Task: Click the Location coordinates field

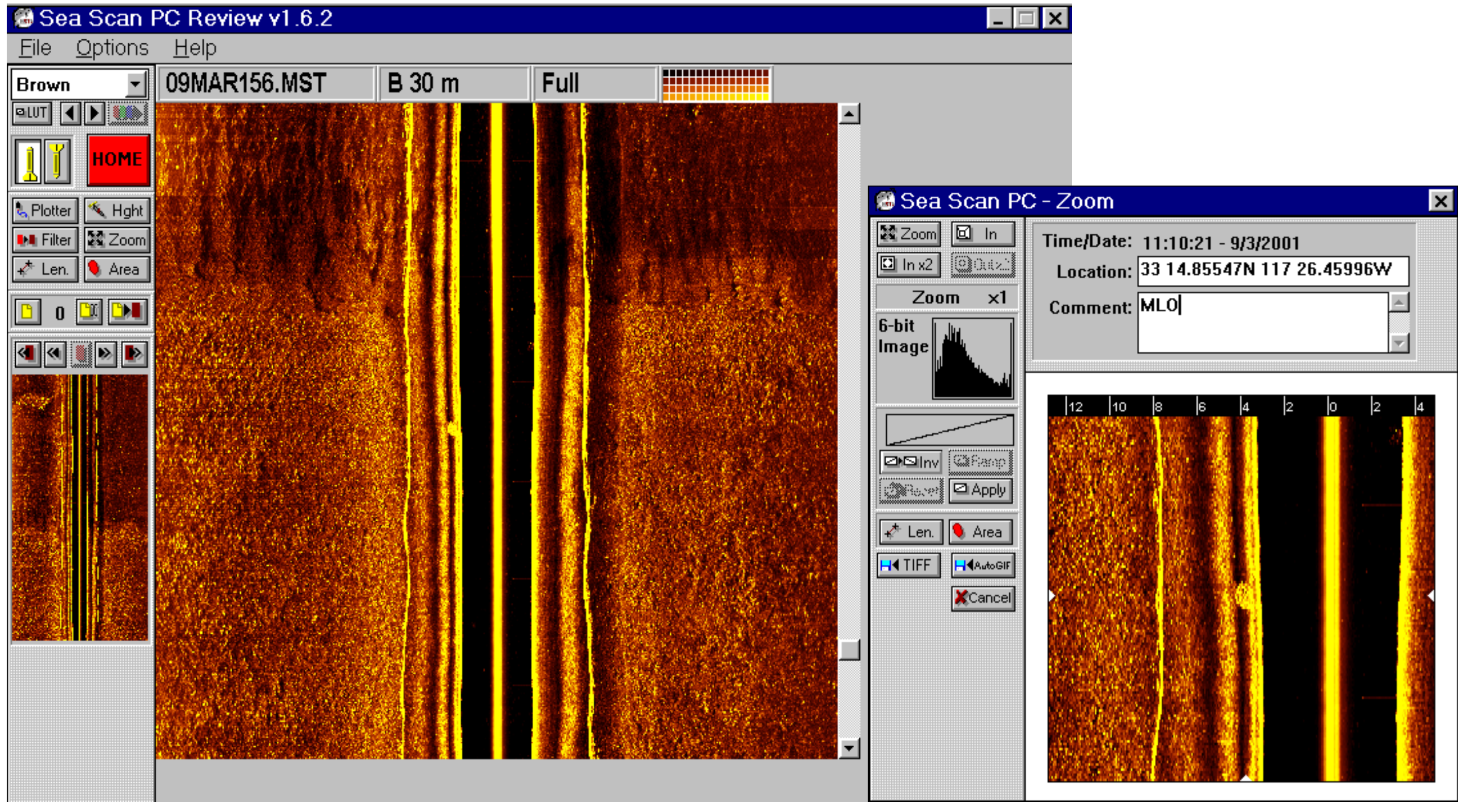Action: (1273, 270)
